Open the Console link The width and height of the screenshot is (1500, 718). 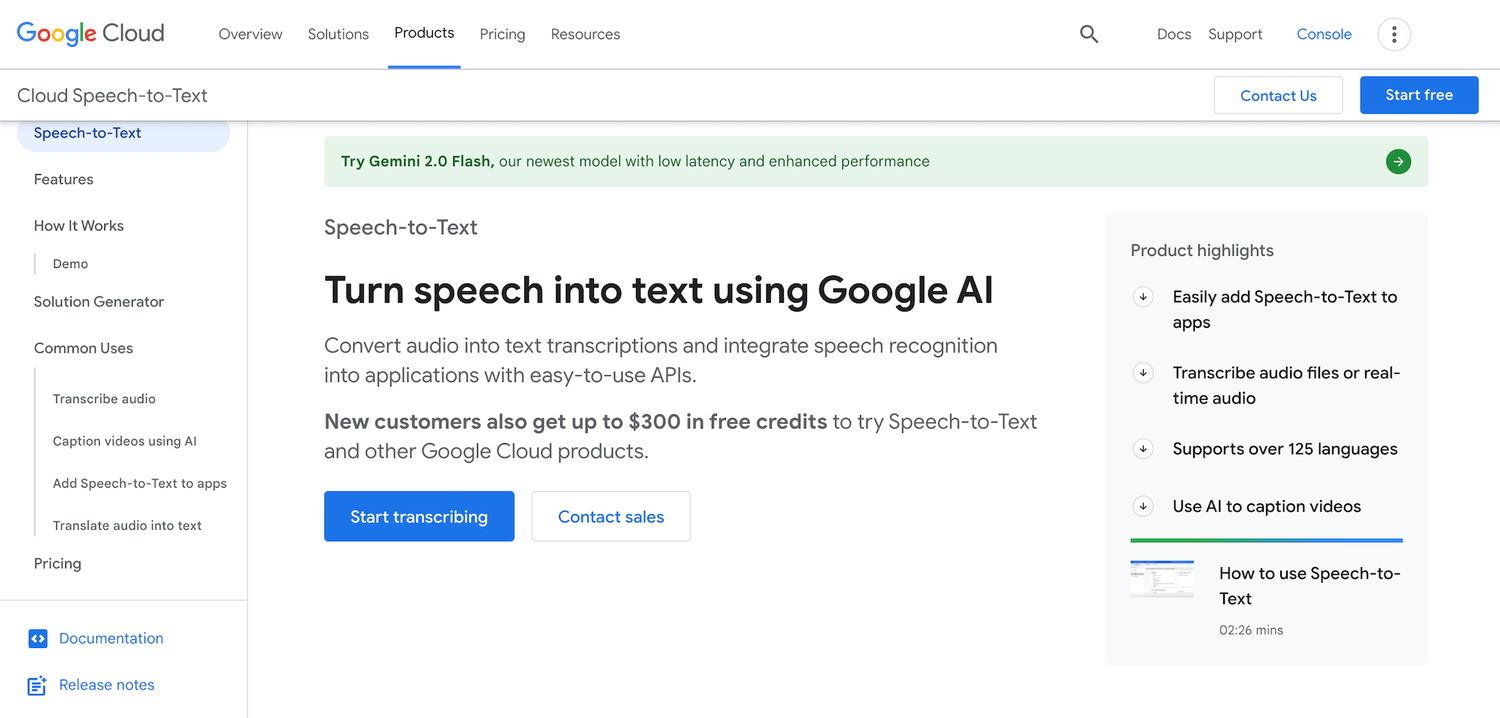1324,34
